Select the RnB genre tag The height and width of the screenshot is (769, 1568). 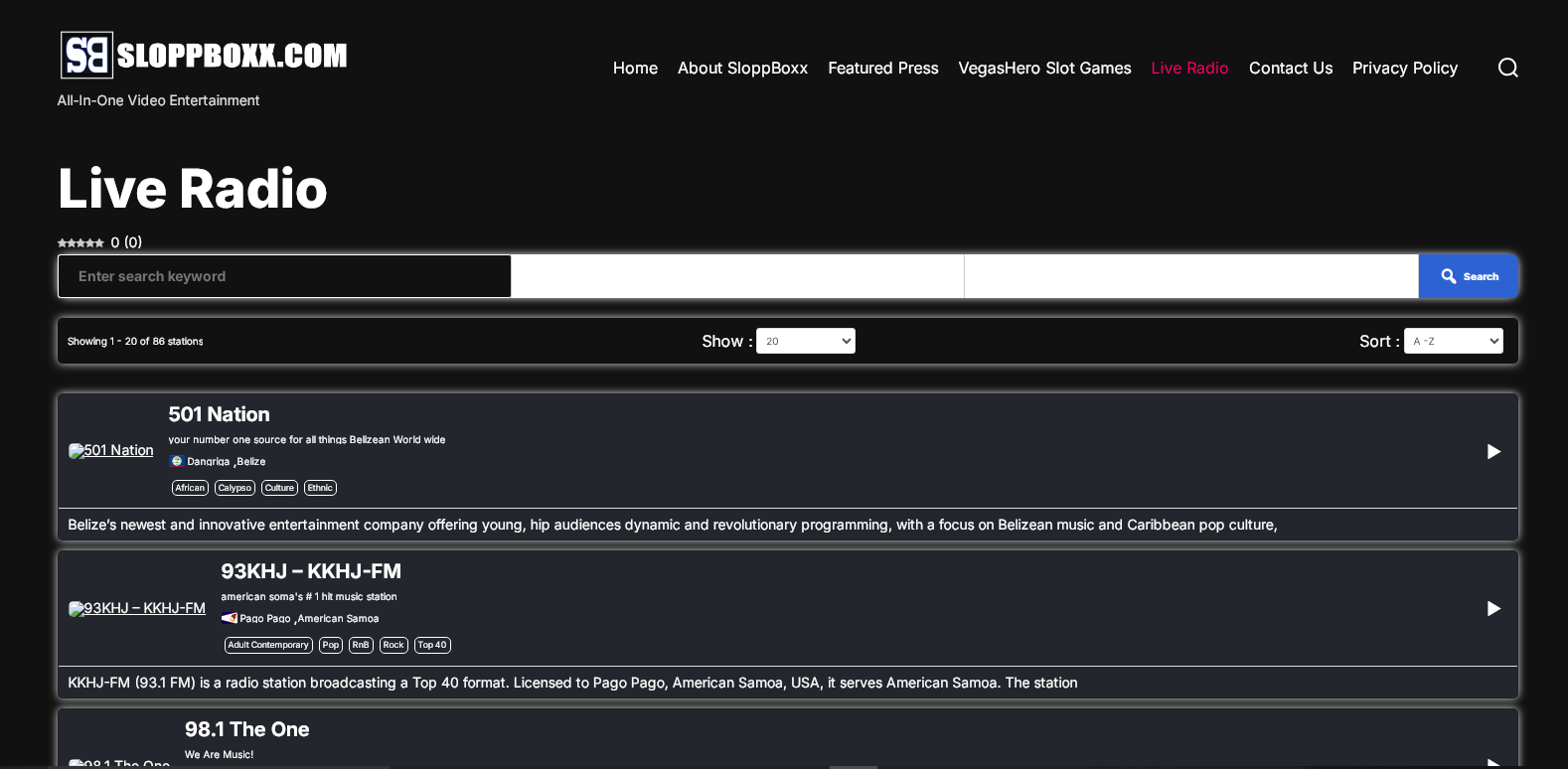[361, 645]
